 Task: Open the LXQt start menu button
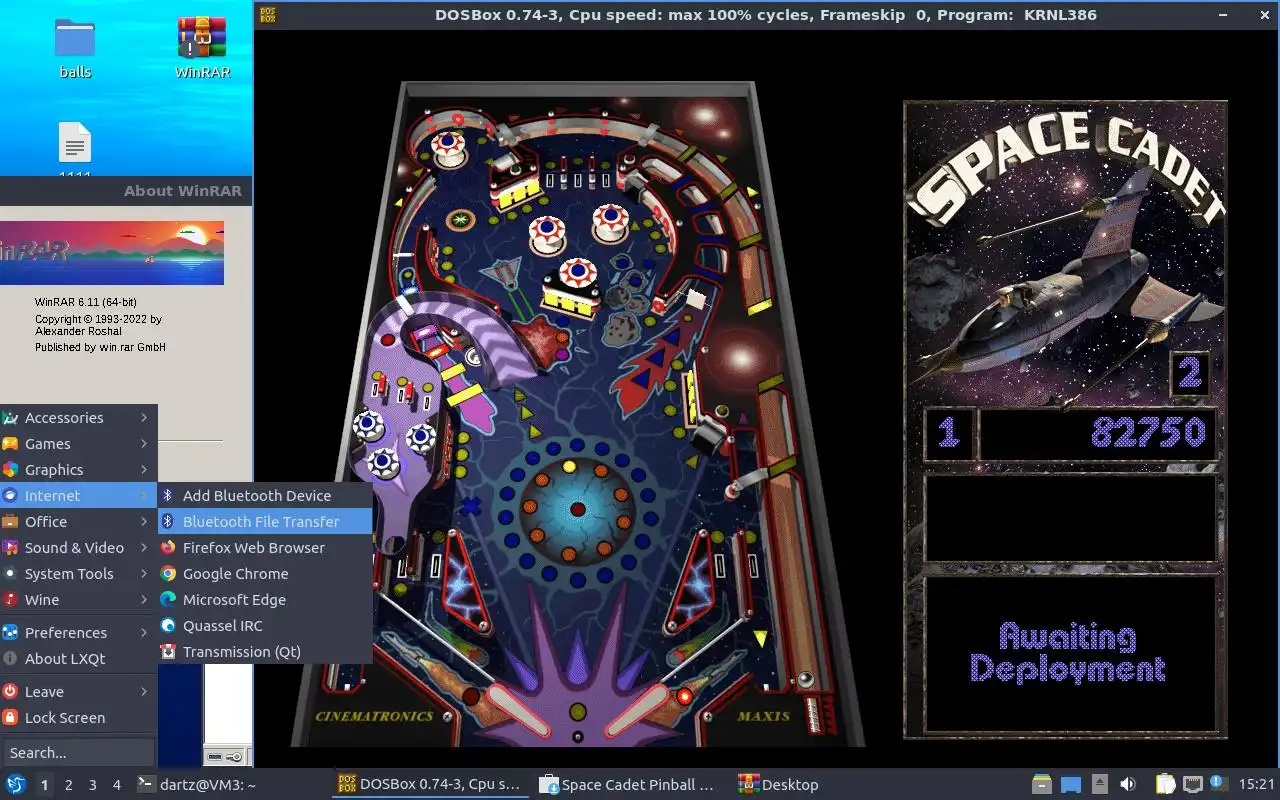(16, 785)
